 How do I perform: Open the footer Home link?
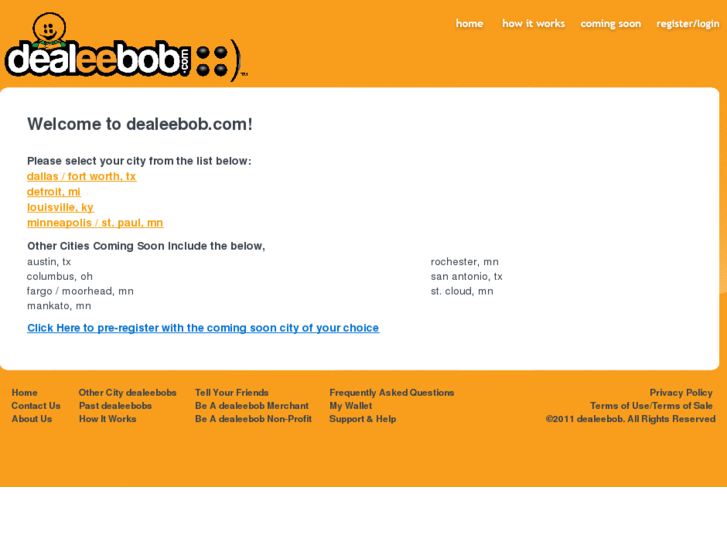(25, 393)
